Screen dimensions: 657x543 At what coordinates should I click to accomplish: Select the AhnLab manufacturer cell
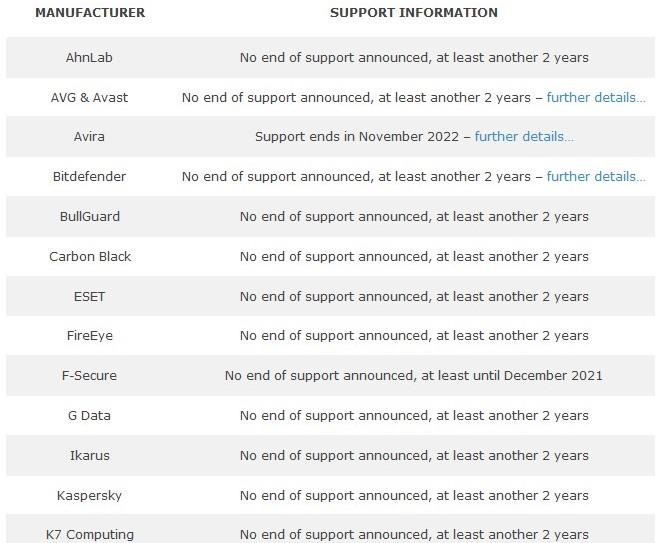pos(89,57)
